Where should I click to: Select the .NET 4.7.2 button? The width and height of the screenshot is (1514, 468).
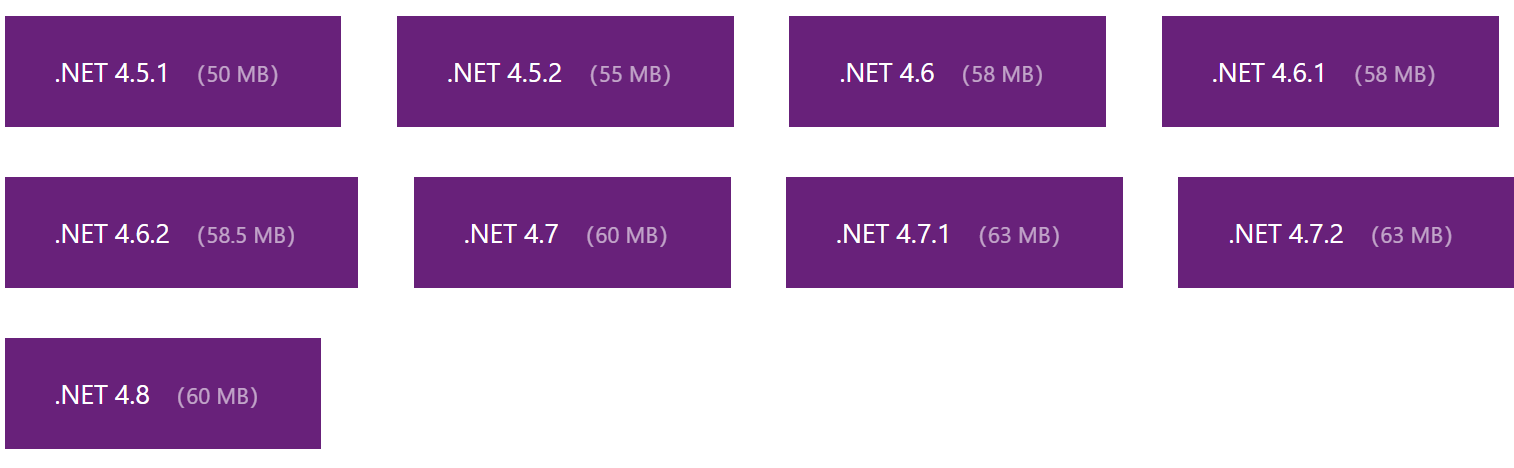[x=1345, y=233]
